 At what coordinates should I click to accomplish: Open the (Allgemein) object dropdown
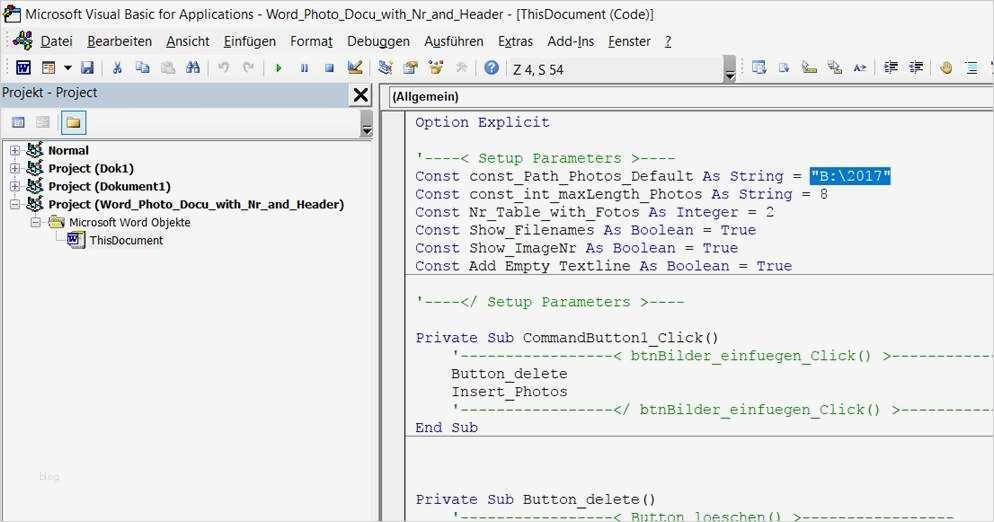point(690,97)
